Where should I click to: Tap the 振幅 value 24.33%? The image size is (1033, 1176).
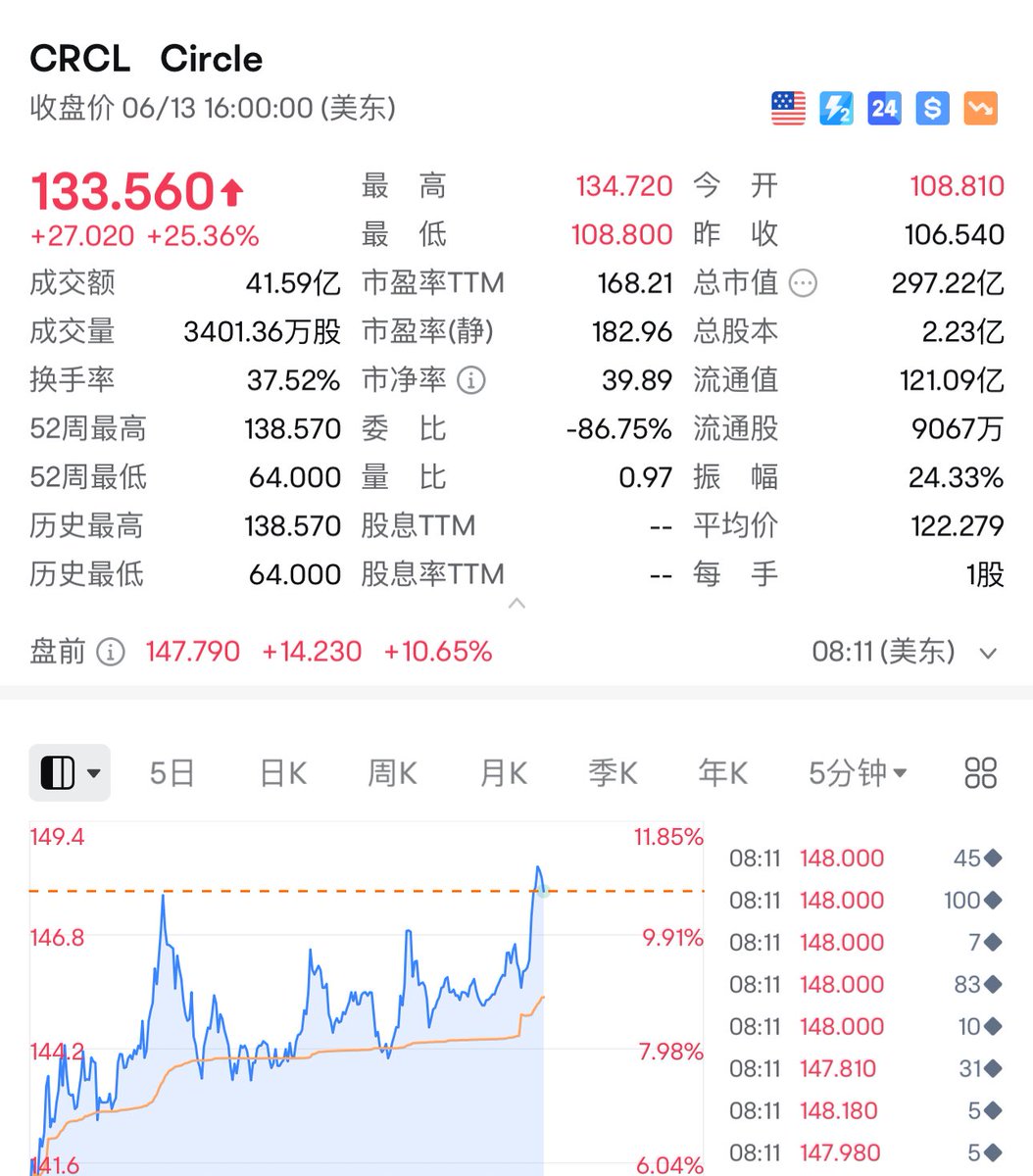click(957, 477)
